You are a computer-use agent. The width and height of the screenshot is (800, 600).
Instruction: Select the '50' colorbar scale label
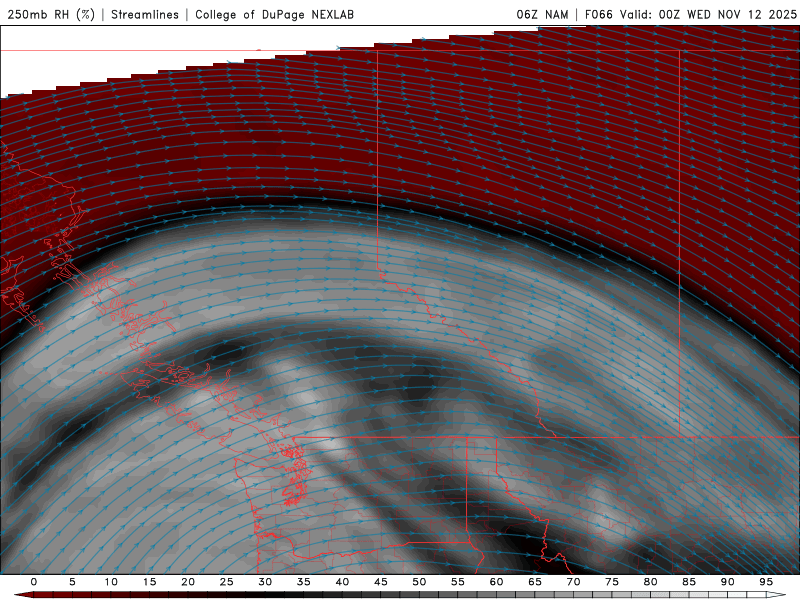point(419,582)
